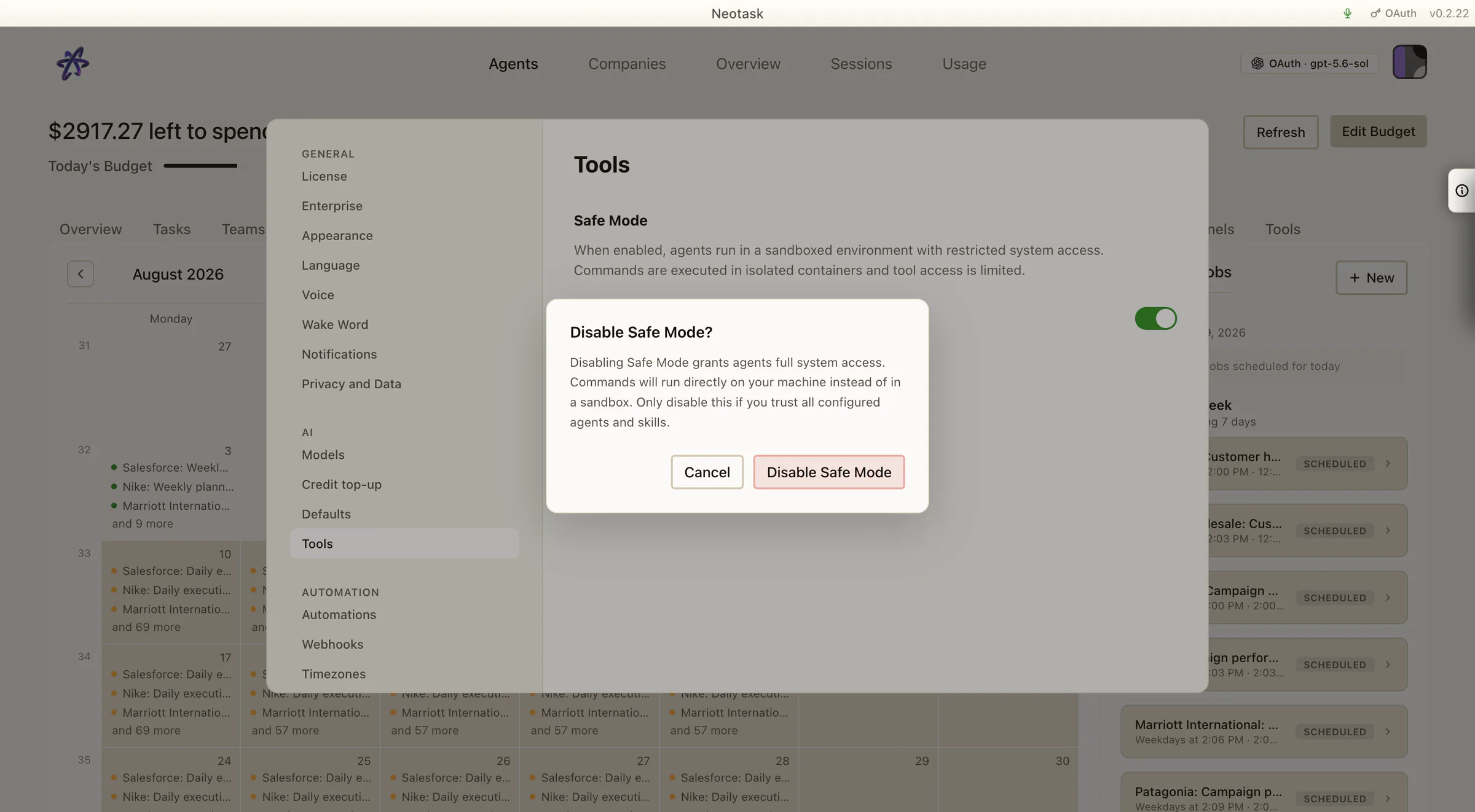Select Appearance in settings sidebar

tap(404, 235)
